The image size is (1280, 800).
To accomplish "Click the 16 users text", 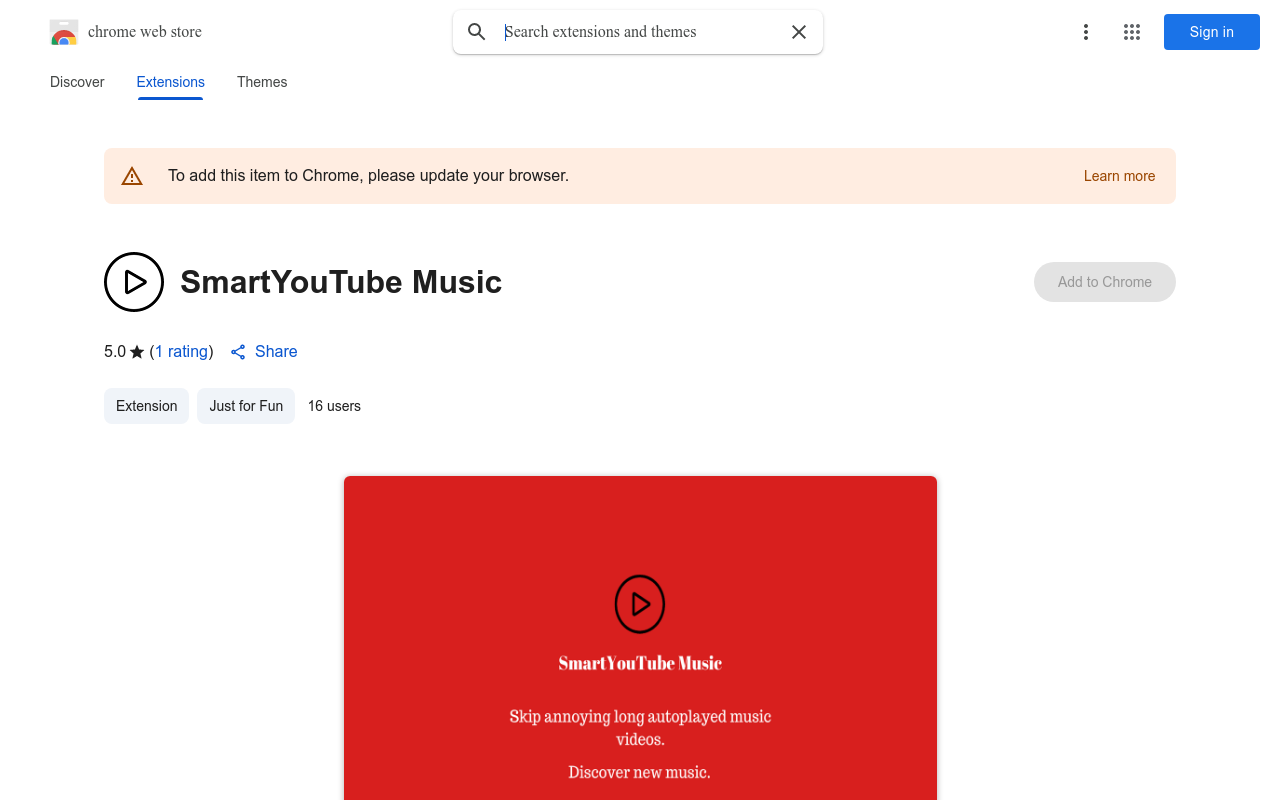I will [x=334, y=406].
